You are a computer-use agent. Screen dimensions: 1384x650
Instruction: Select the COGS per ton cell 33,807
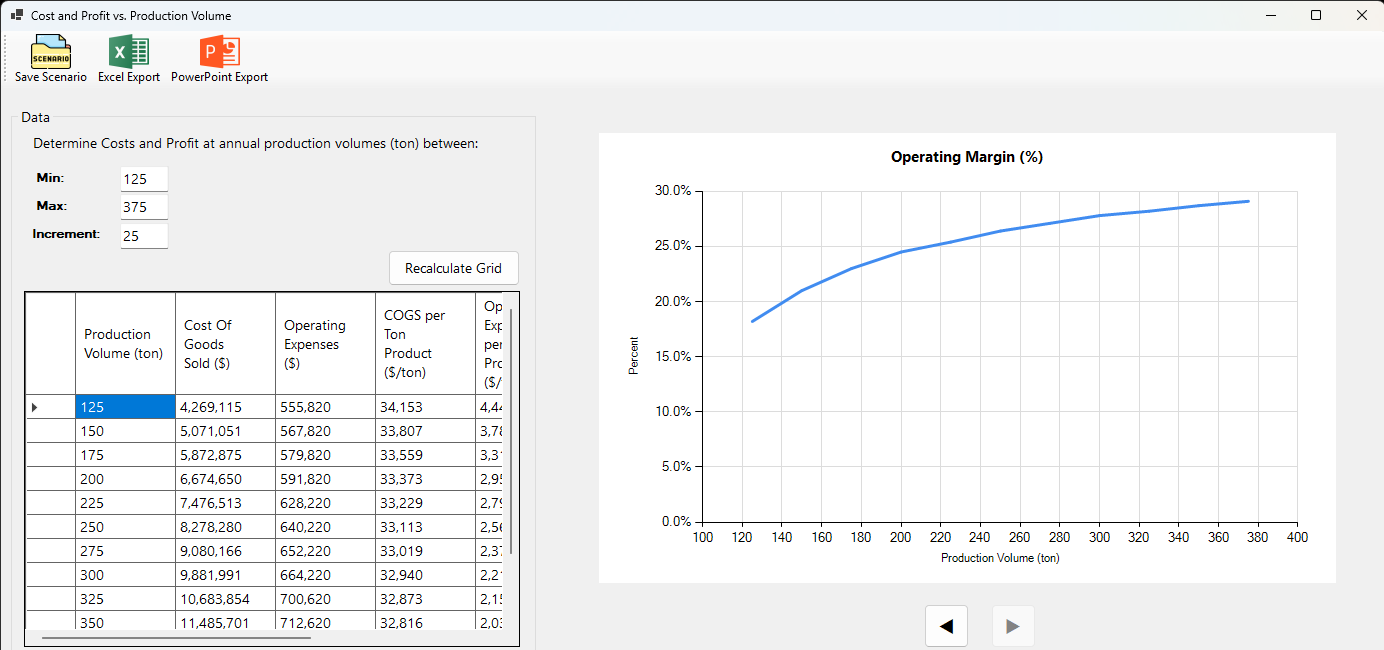click(x=425, y=431)
